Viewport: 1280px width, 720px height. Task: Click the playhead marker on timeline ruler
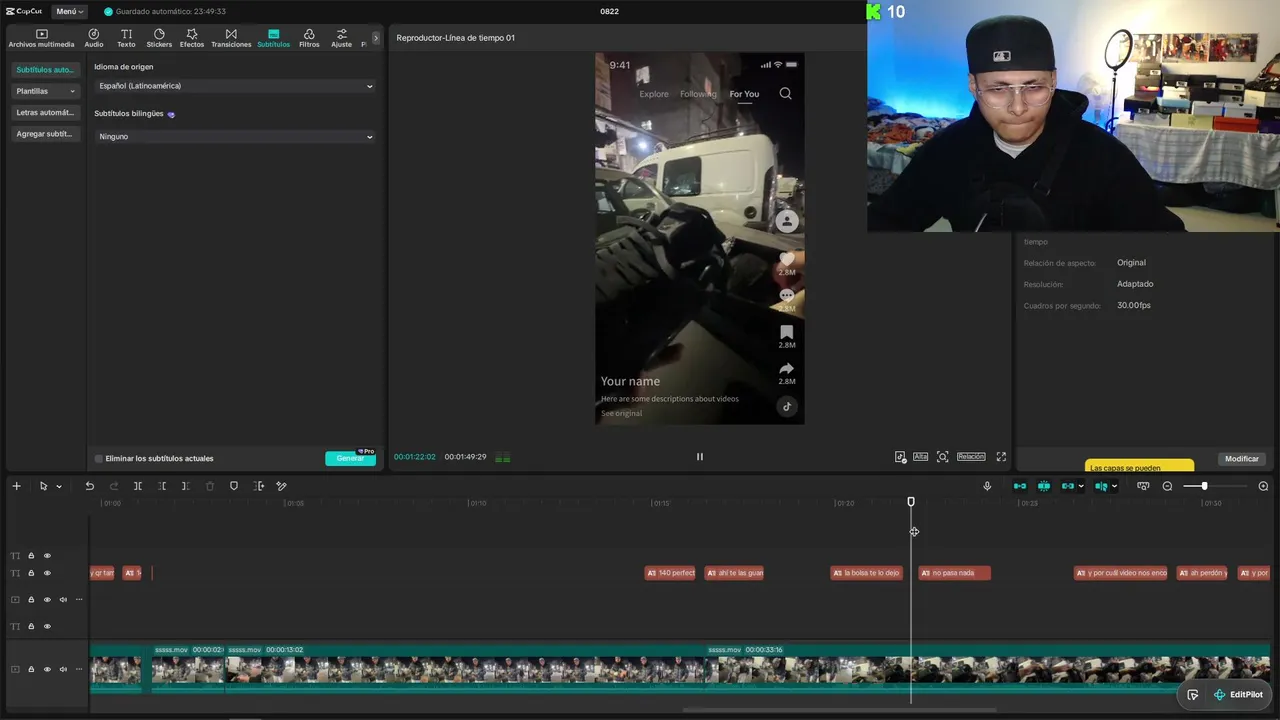click(x=911, y=502)
